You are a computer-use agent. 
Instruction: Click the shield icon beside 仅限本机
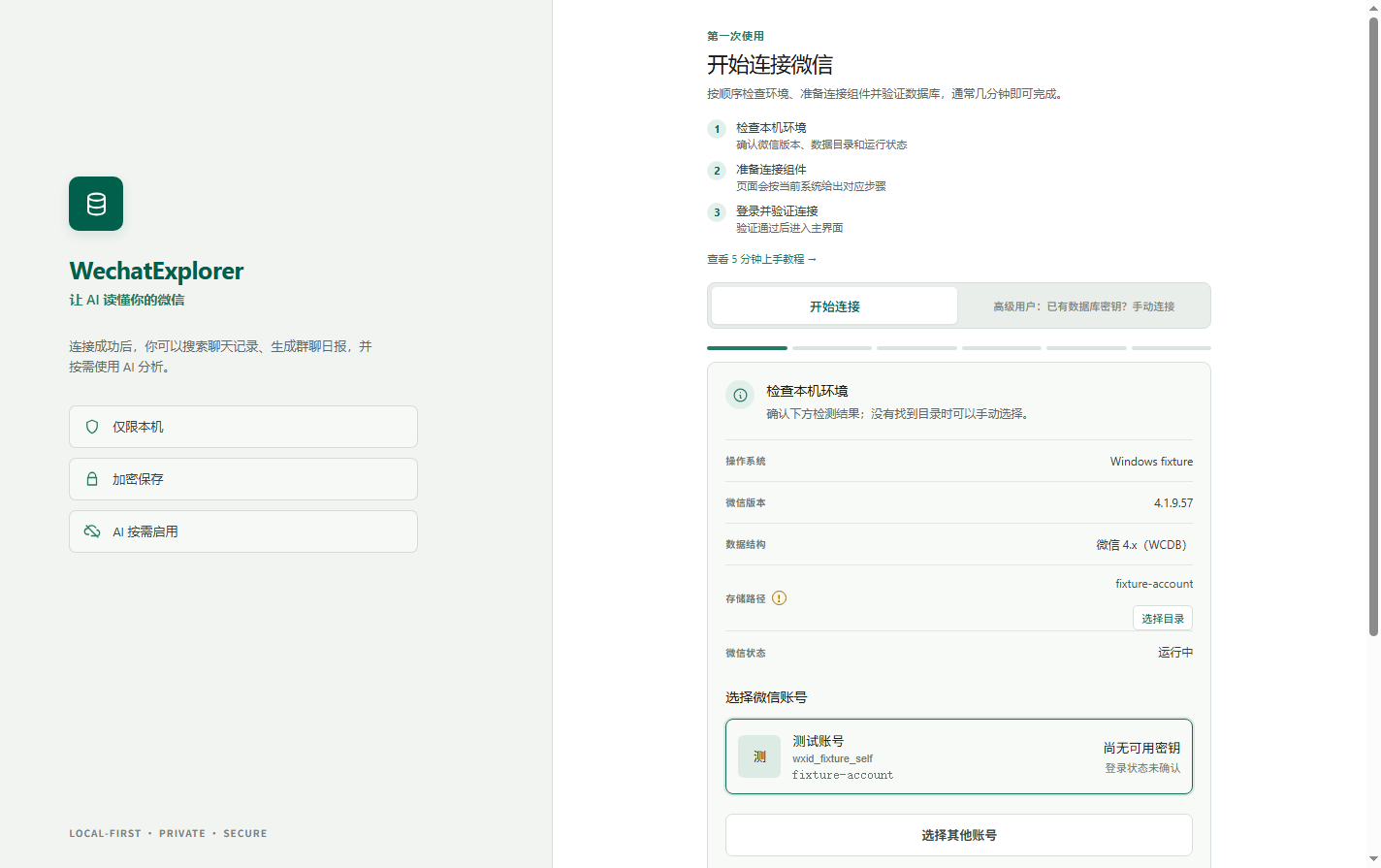pyautogui.click(x=92, y=427)
